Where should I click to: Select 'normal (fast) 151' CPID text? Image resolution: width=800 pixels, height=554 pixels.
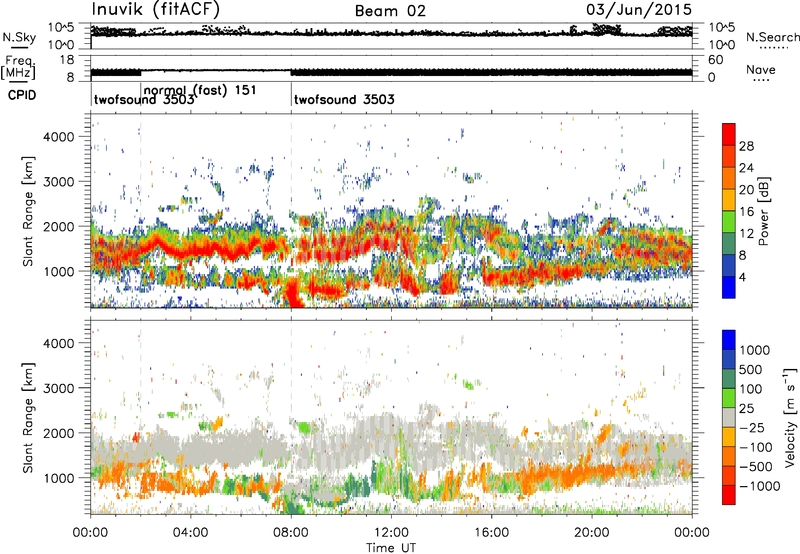click(200, 90)
